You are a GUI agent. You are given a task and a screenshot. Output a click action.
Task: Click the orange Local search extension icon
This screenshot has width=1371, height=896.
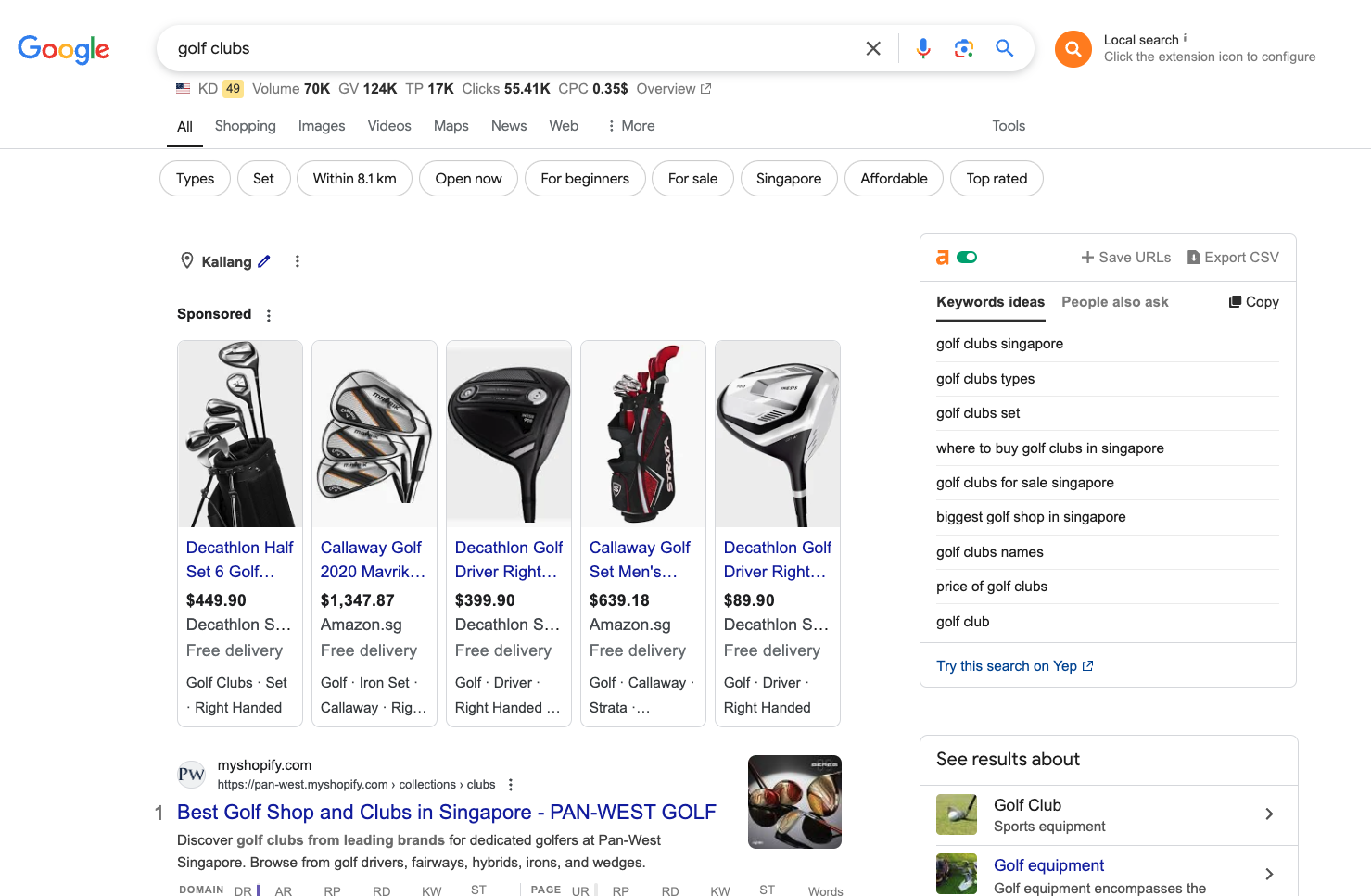click(1073, 49)
